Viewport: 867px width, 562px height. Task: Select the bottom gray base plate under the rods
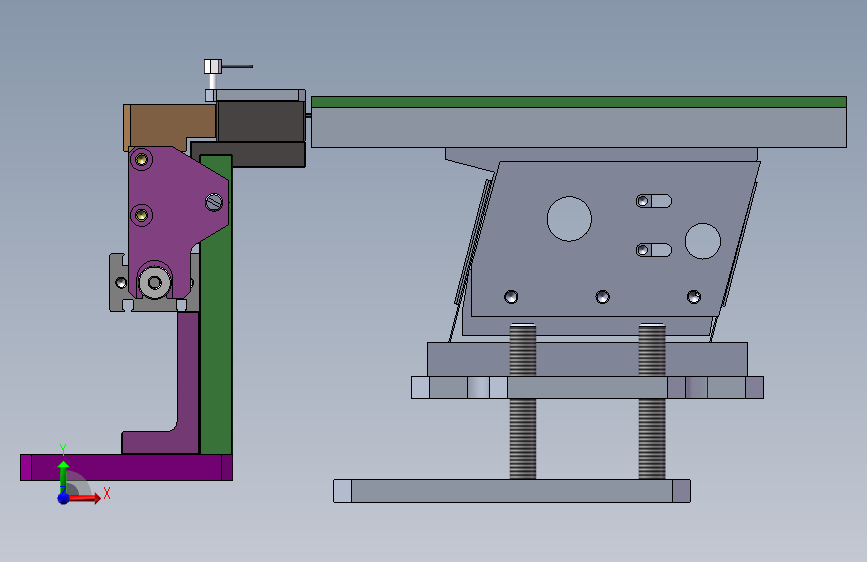coord(511,491)
